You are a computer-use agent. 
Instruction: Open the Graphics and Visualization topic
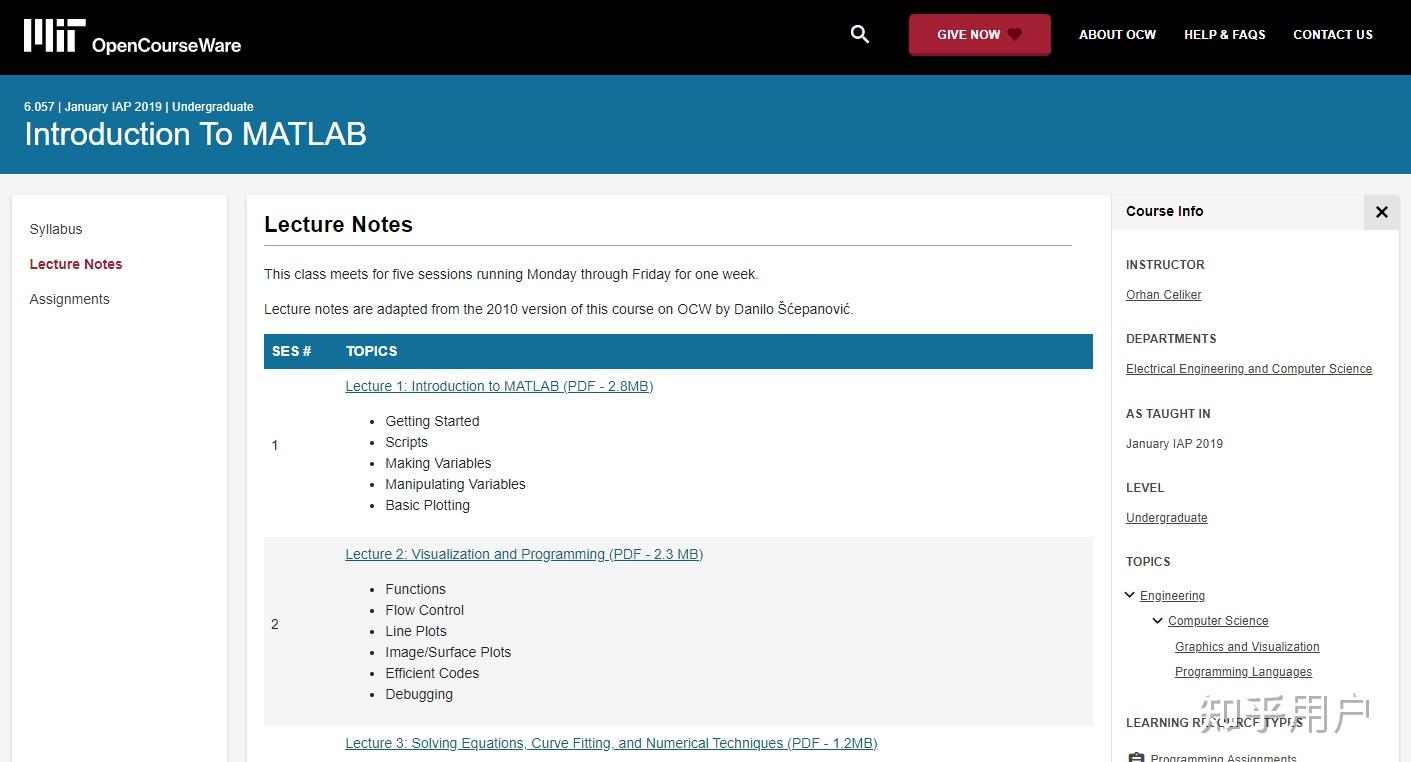(1247, 647)
